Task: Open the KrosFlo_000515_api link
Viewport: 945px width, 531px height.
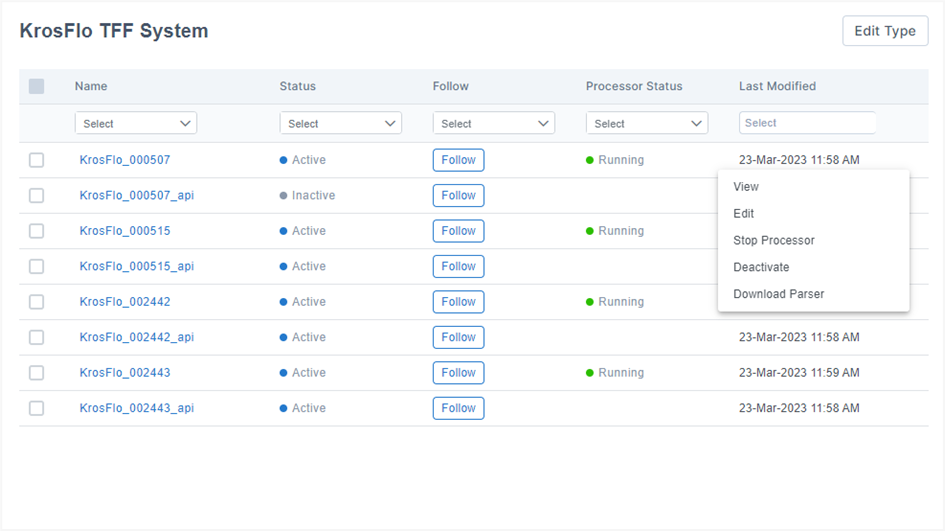Action: point(137,266)
